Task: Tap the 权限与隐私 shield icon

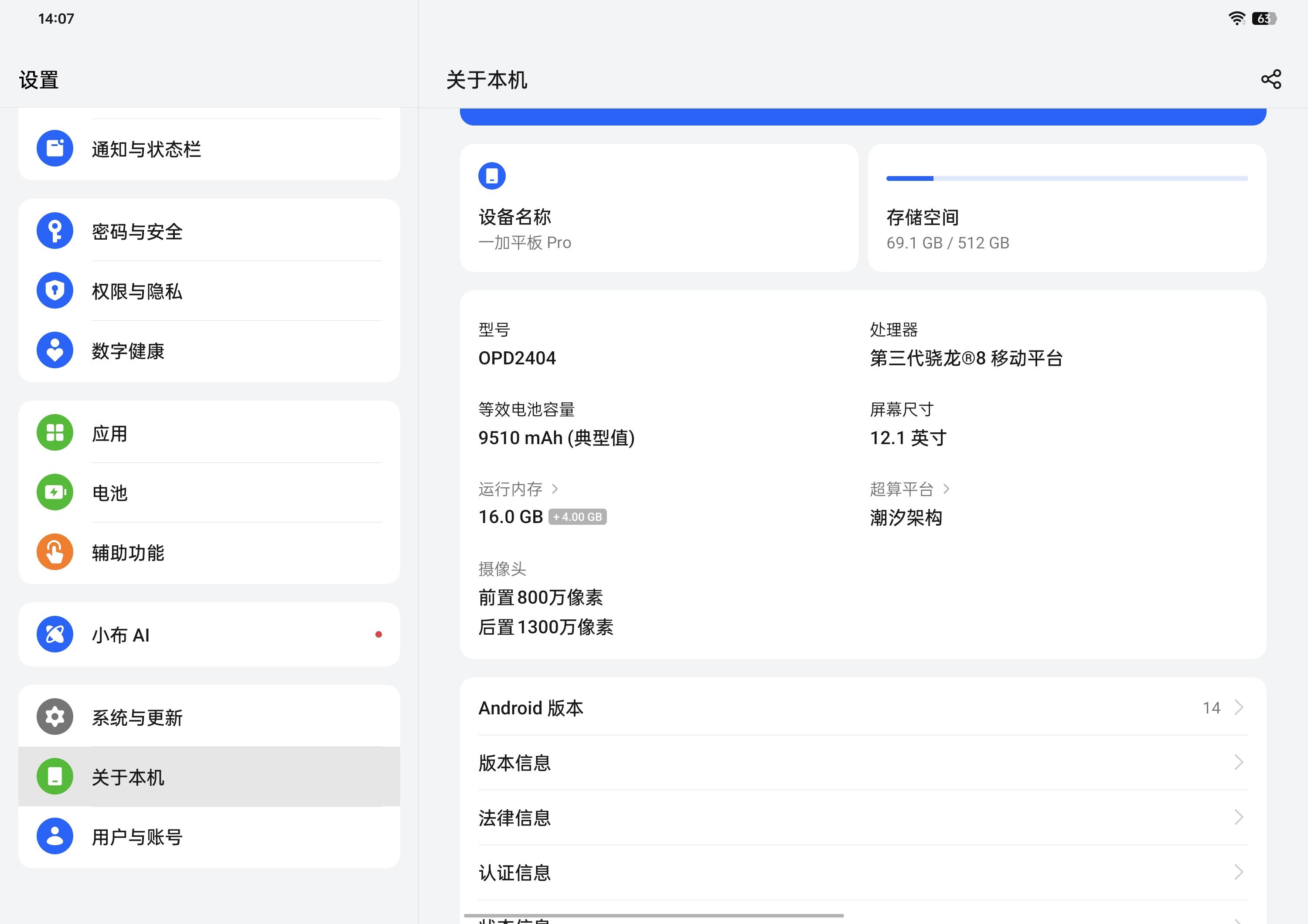Action: pos(54,291)
